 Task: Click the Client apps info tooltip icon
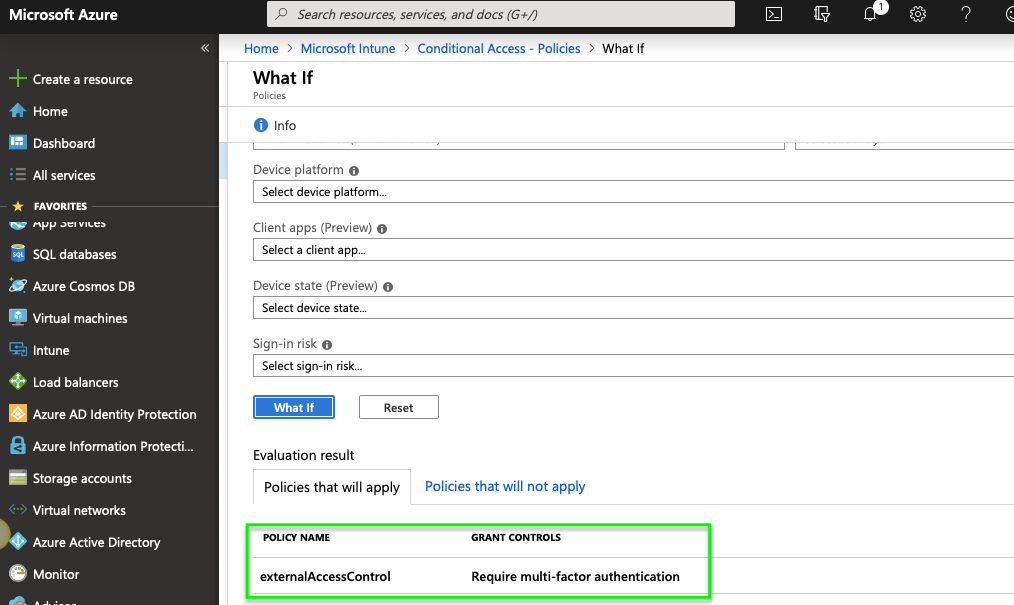click(382, 229)
